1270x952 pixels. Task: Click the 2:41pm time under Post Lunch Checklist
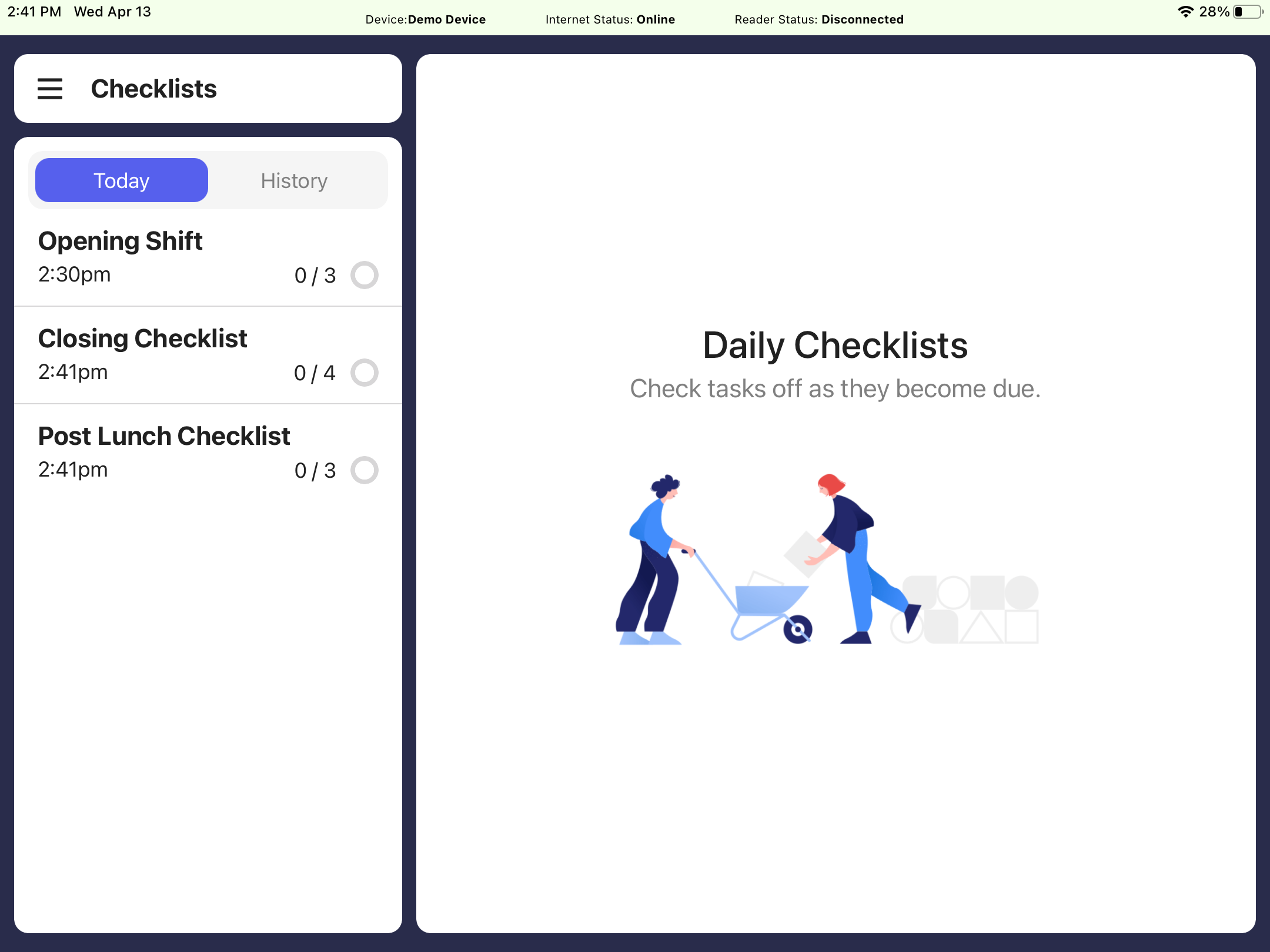(x=73, y=470)
